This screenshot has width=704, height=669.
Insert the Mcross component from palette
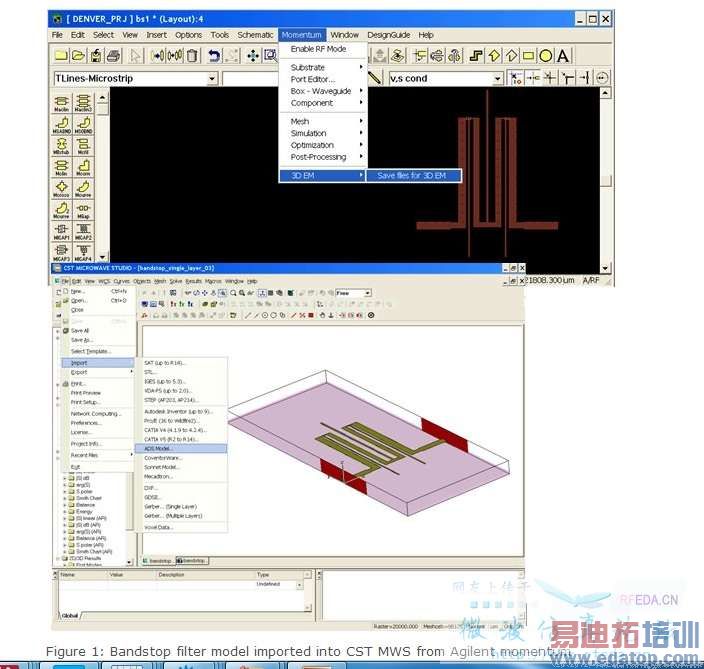(x=62, y=188)
